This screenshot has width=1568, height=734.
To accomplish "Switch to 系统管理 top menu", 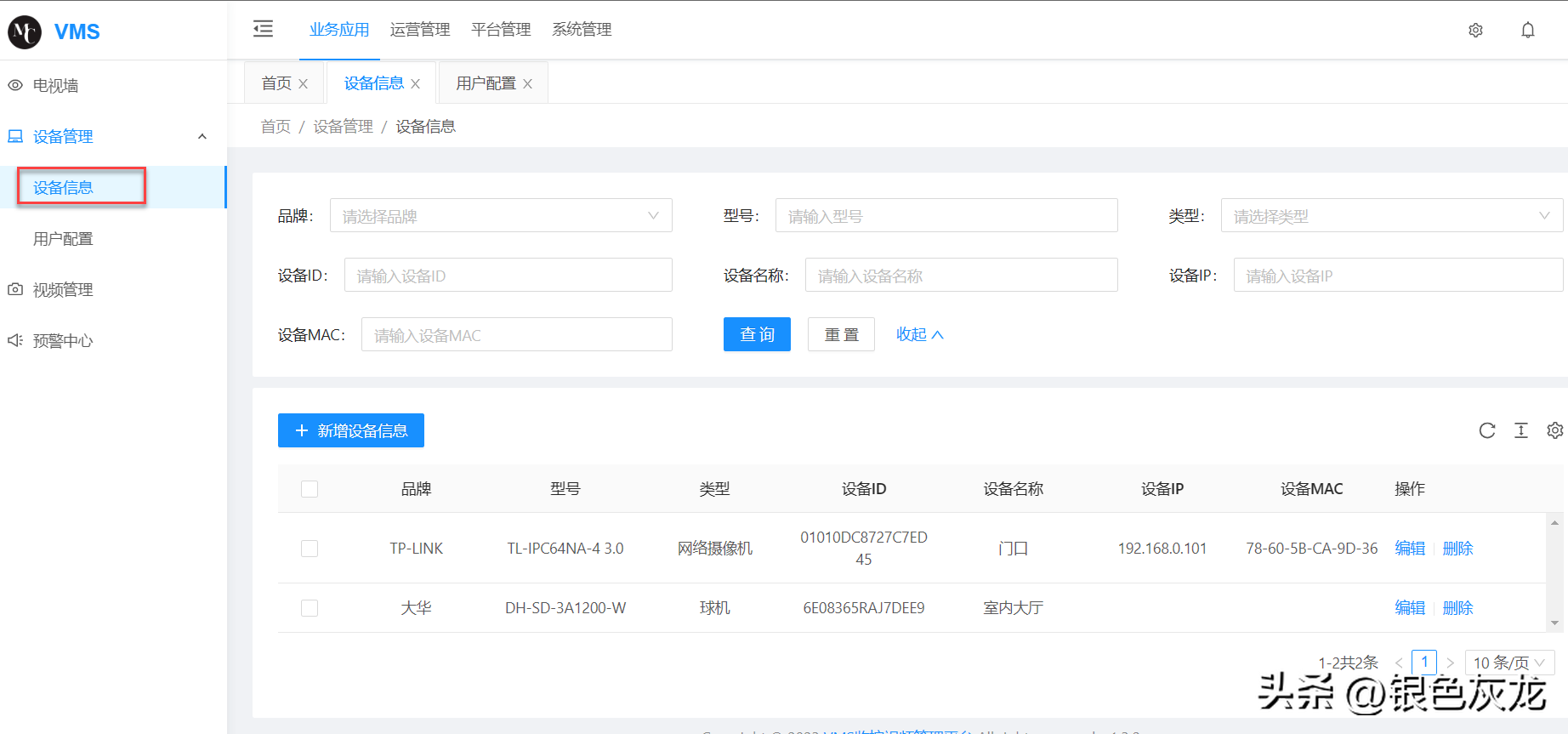I will coord(582,30).
